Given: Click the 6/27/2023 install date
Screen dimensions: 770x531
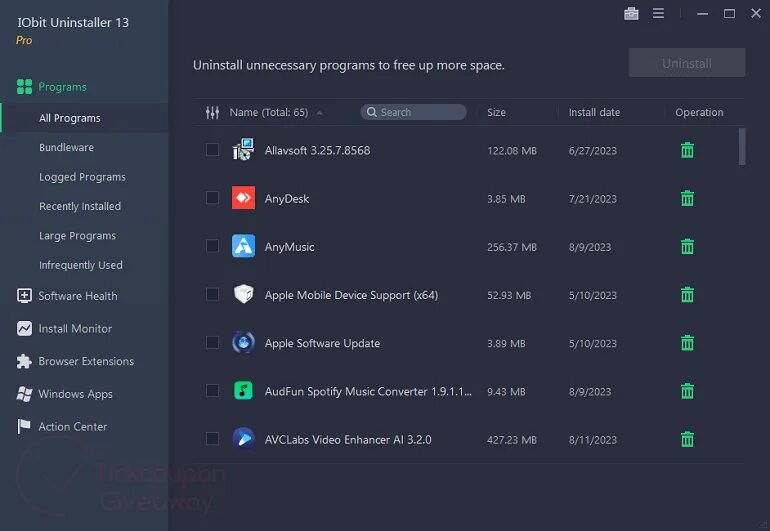Looking at the screenshot, I should [x=592, y=151].
